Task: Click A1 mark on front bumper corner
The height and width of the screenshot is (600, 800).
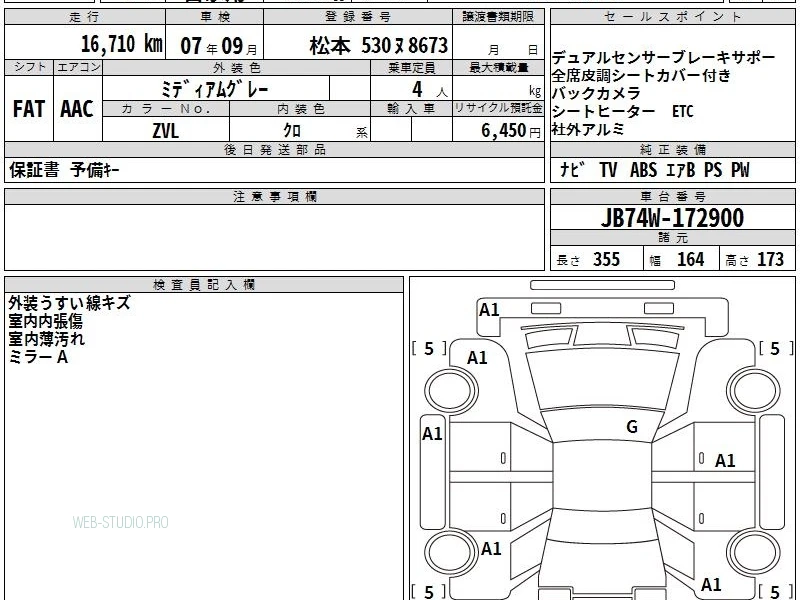Action: (489, 310)
